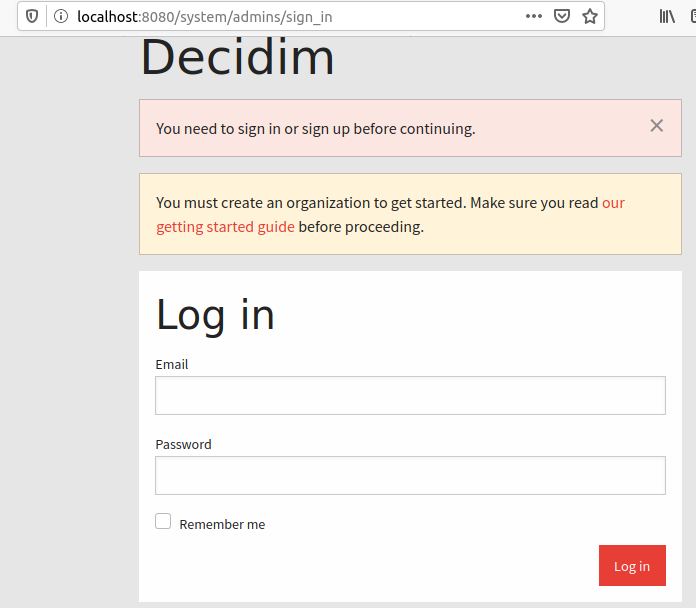Show site information for localhost

click(x=61, y=17)
